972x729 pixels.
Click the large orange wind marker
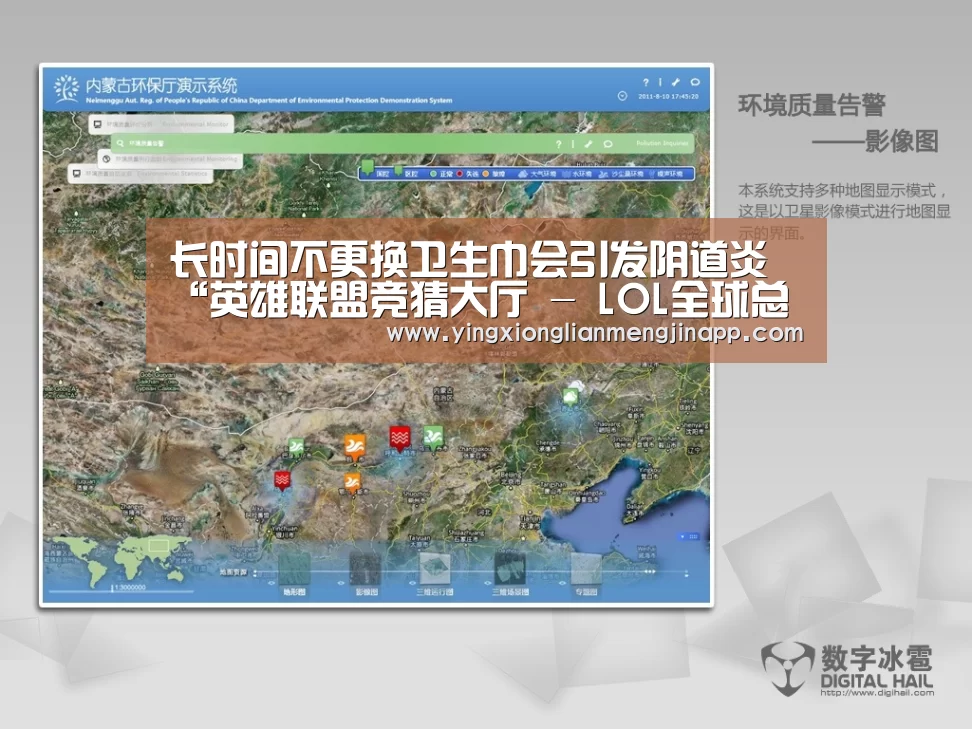(355, 447)
